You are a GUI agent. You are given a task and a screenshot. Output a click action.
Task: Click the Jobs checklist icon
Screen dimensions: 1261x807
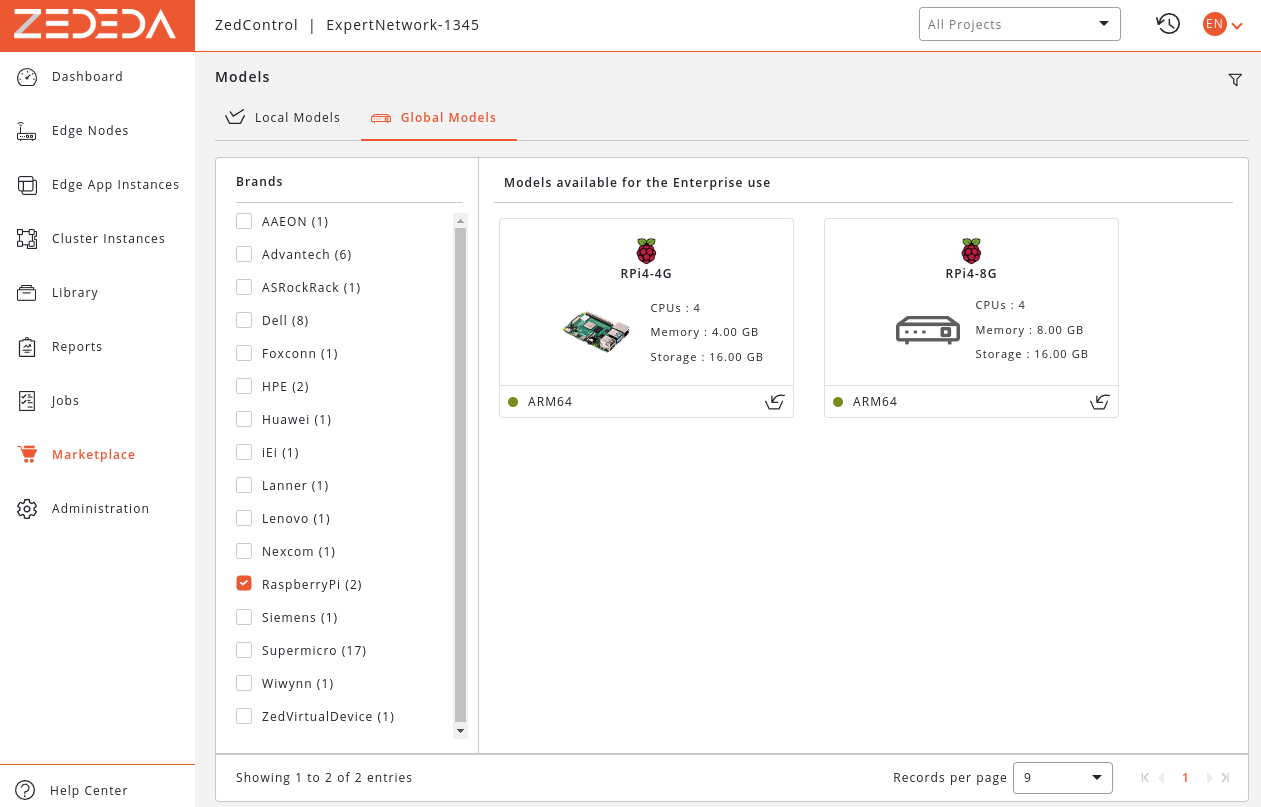(x=27, y=401)
